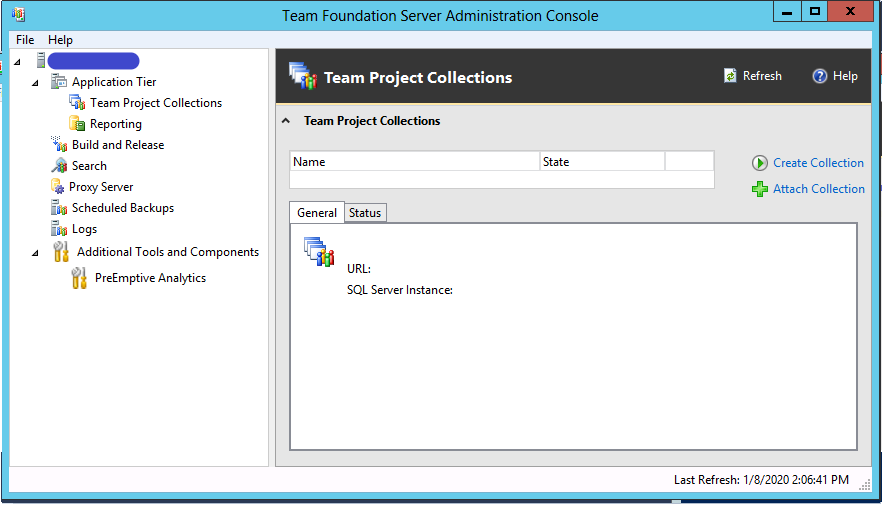Click the Last Refresh status text

pos(761,480)
